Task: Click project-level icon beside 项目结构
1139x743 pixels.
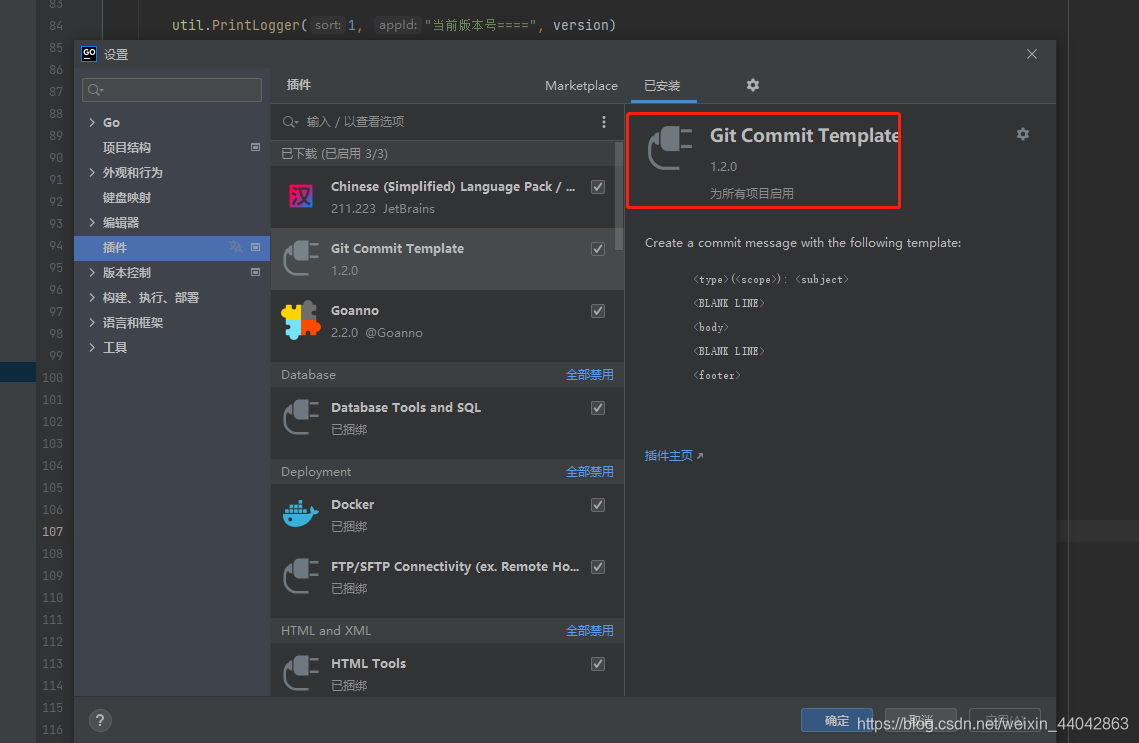Action: pyautogui.click(x=256, y=147)
